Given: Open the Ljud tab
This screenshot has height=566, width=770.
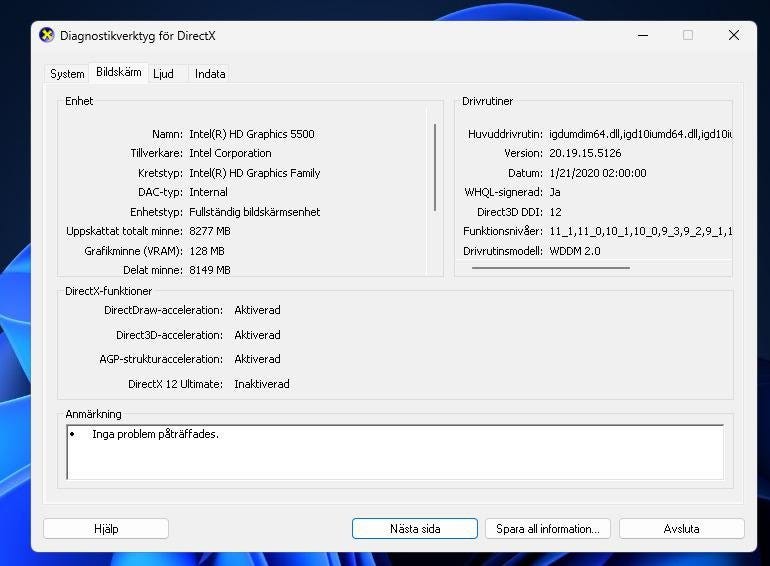Looking at the screenshot, I should coord(163,74).
